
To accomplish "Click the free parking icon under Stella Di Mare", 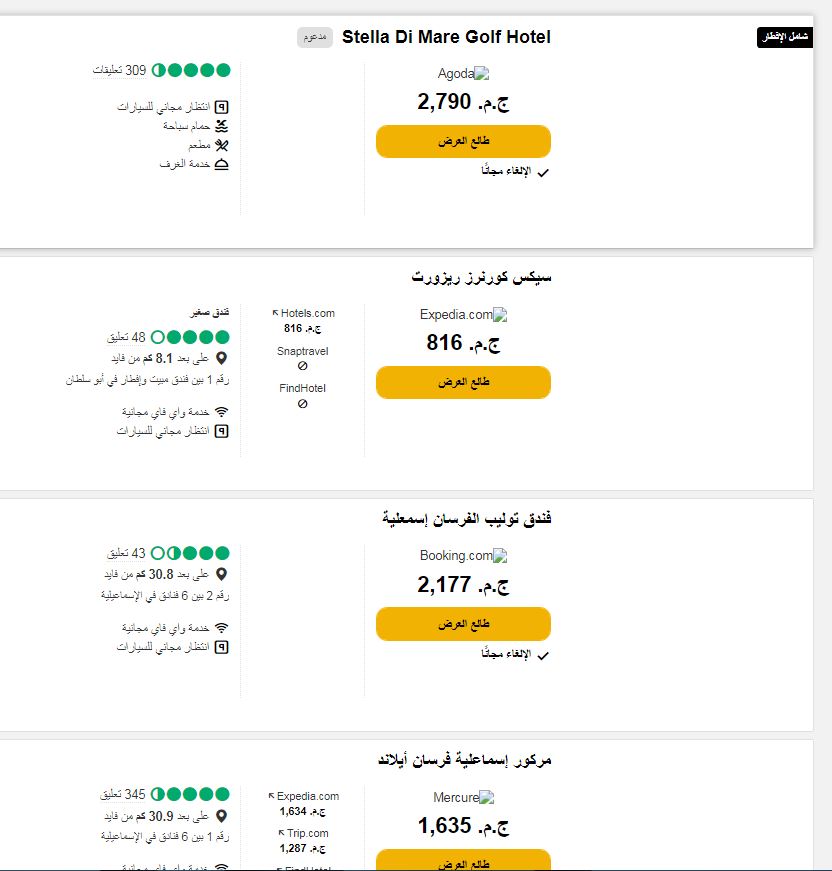I will pyautogui.click(x=222, y=107).
